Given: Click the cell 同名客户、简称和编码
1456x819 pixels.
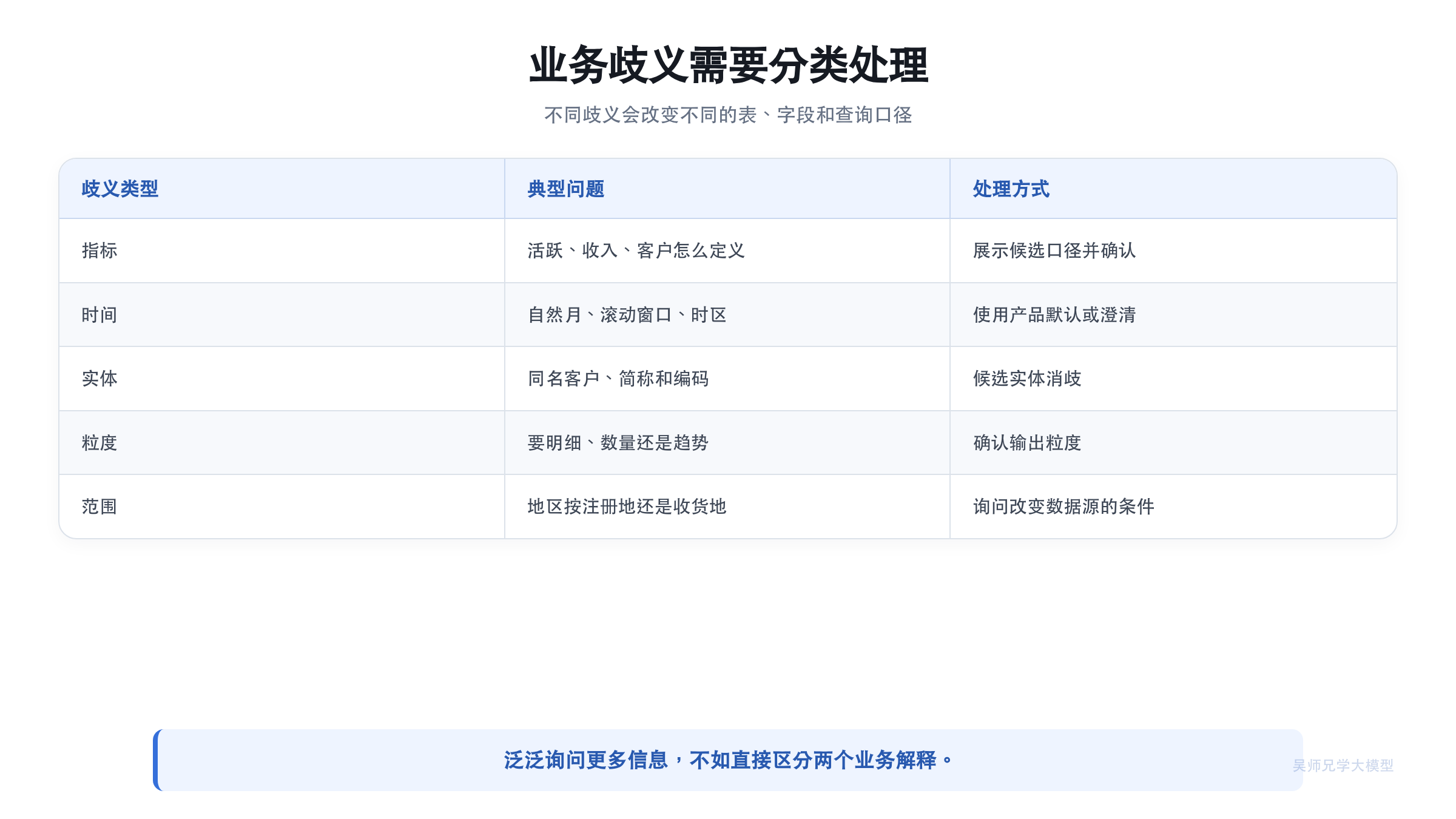Looking at the screenshot, I should coord(727,379).
